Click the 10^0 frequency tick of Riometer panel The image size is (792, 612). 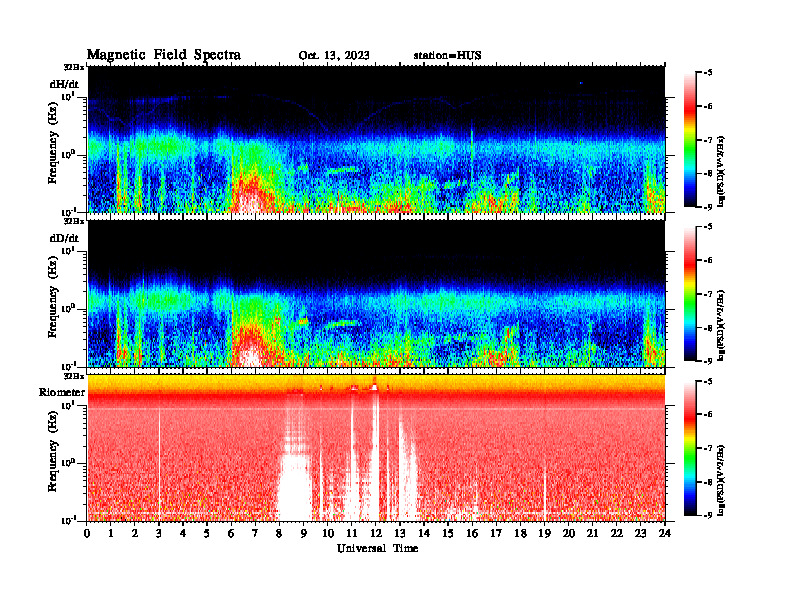coord(68,463)
